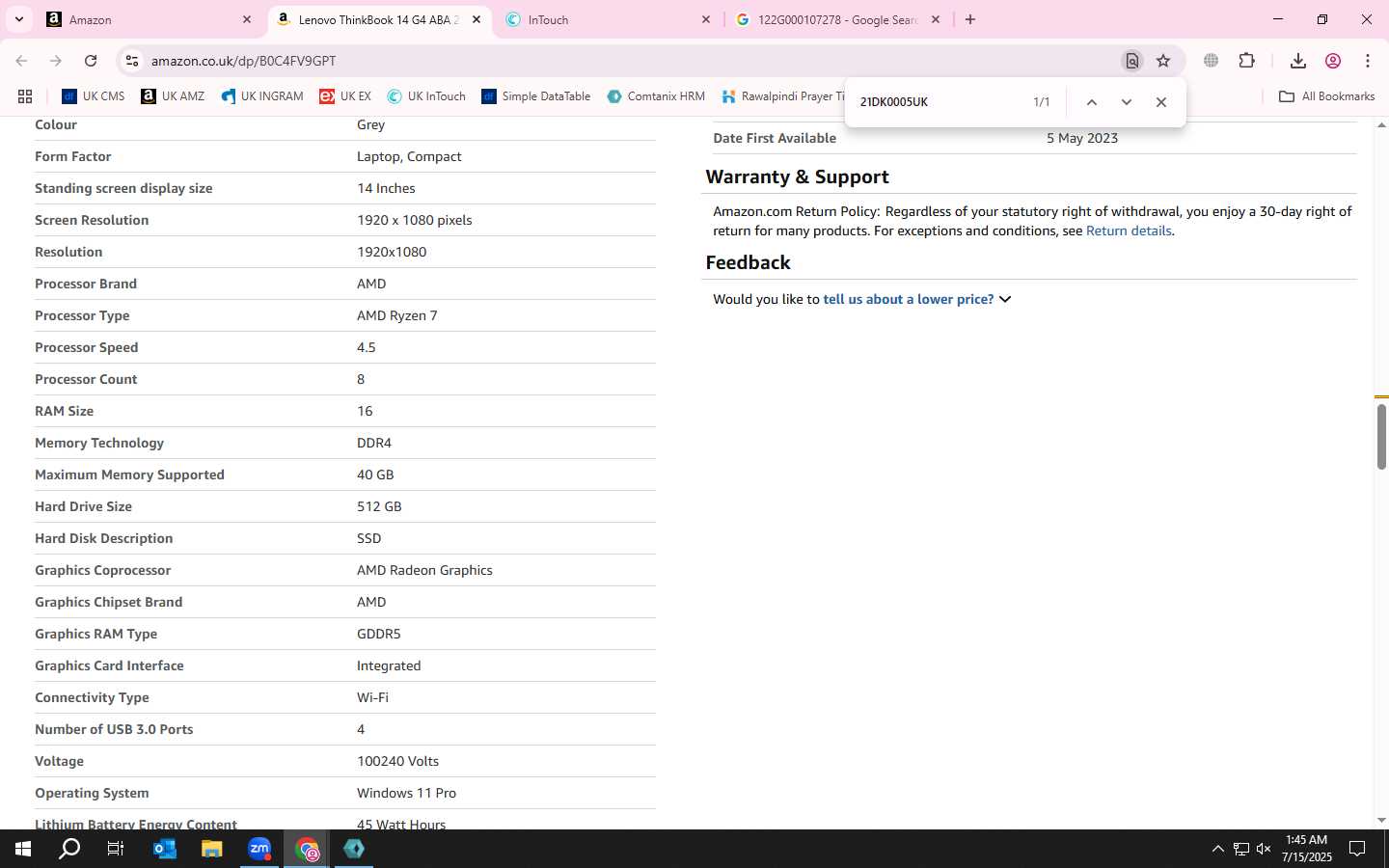Open Task View on taskbar
The height and width of the screenshot is (868, 1389).
point(116,849)
